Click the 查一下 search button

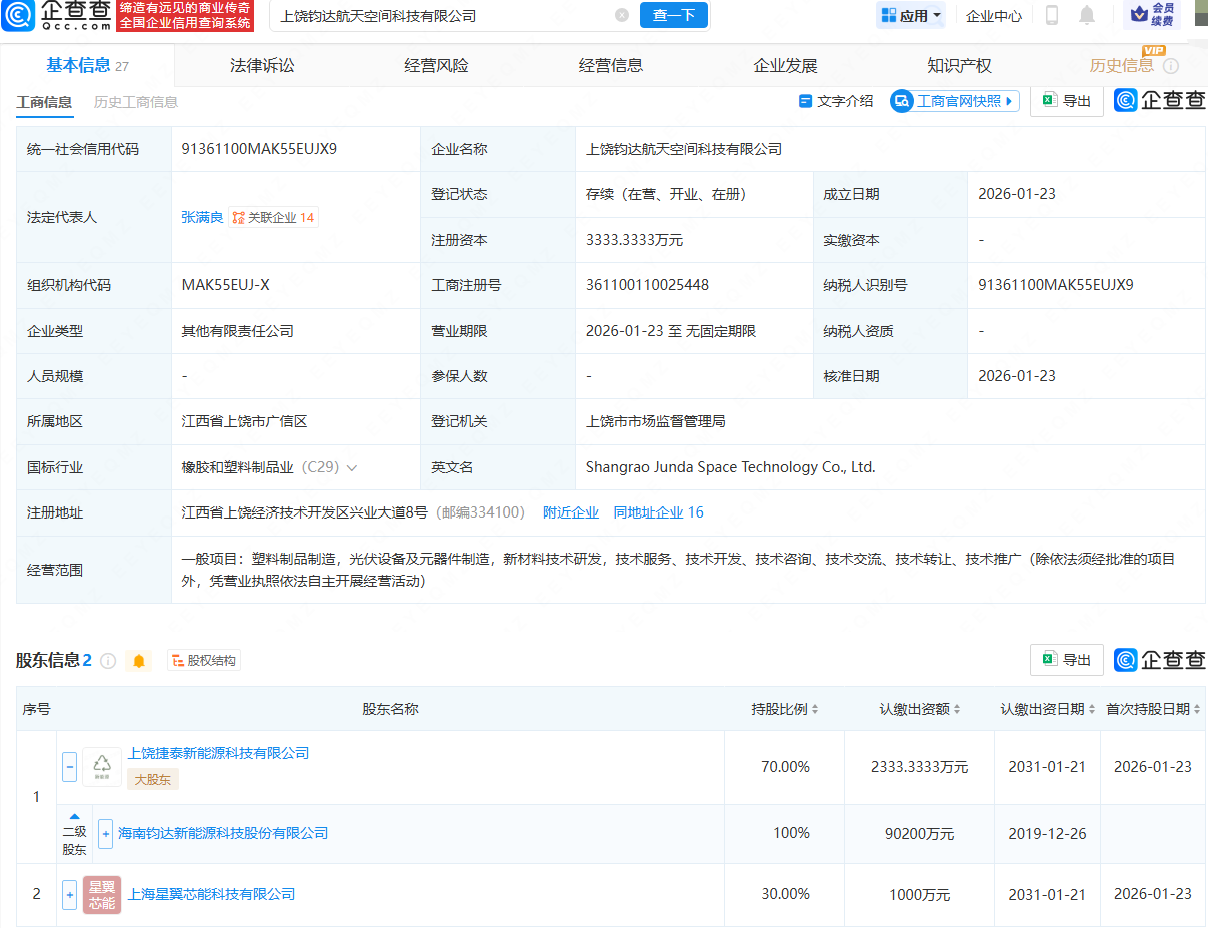click(x=673, y=15)
